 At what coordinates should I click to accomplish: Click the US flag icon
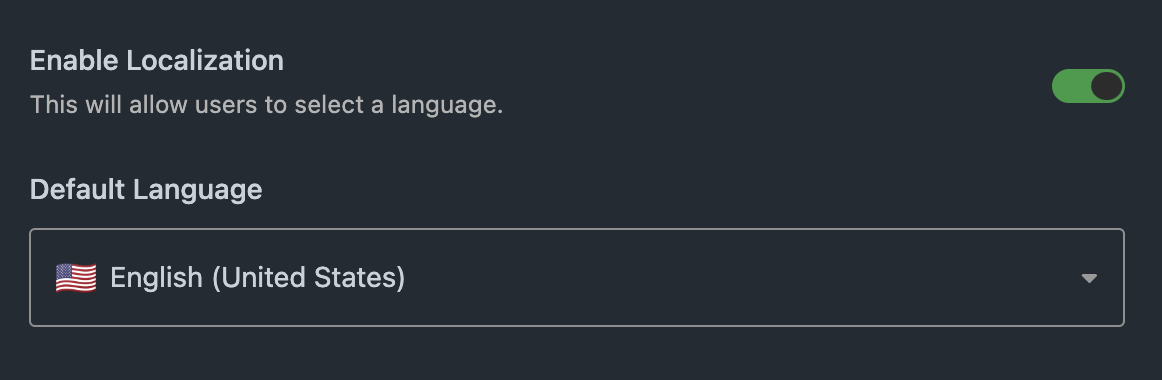(x=76, y=278)
